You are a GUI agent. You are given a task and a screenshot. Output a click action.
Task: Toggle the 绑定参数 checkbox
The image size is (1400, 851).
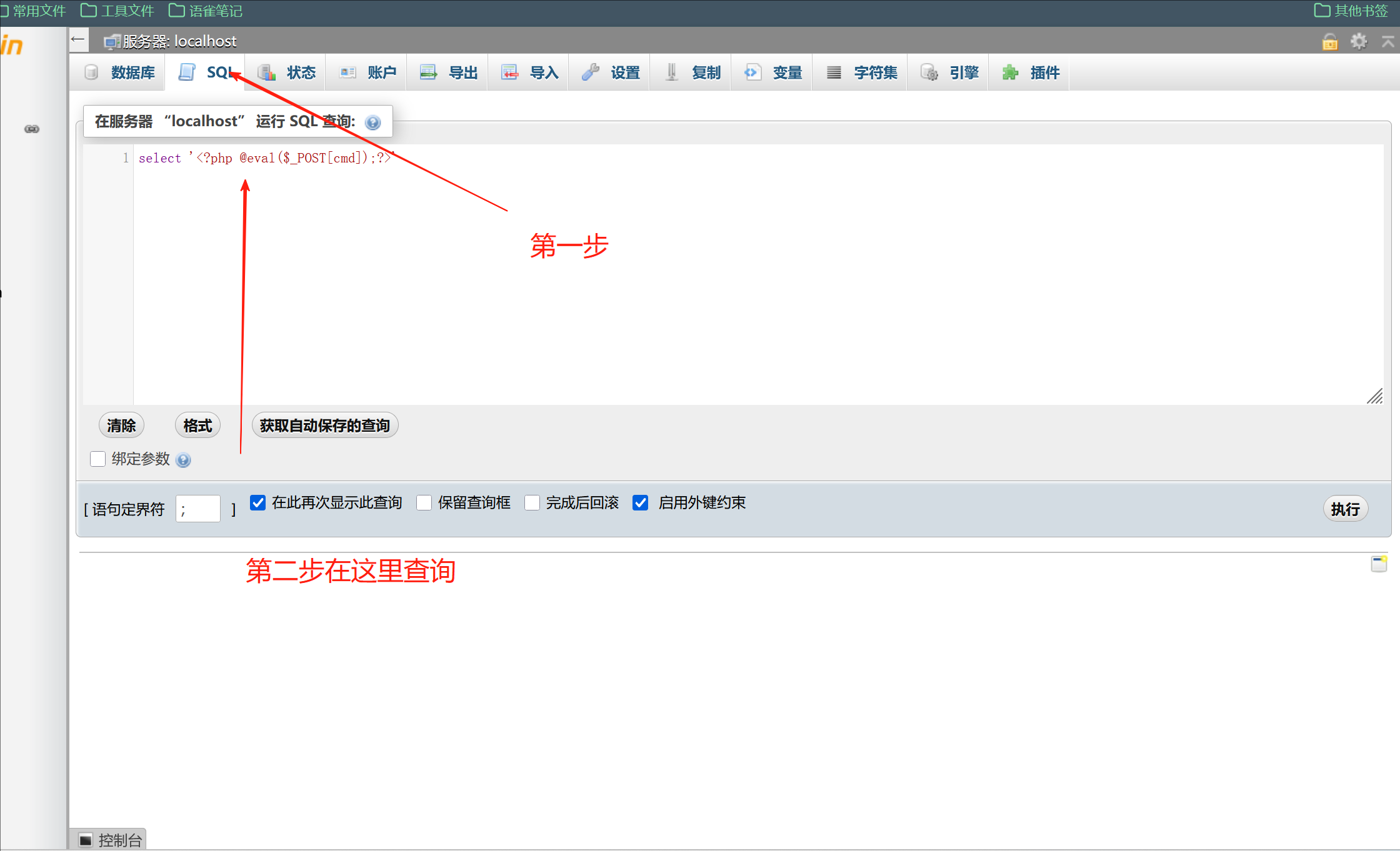pos(97,459)
